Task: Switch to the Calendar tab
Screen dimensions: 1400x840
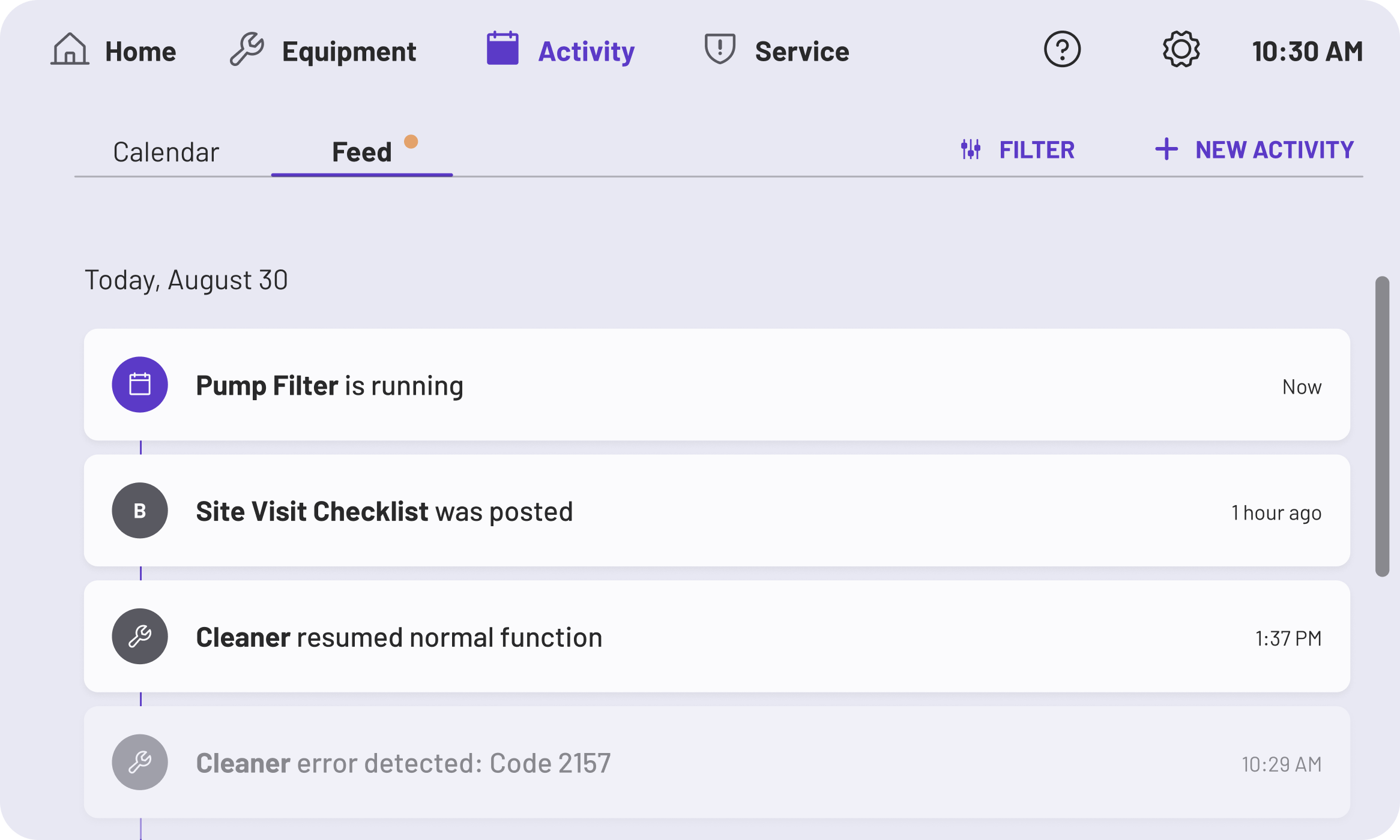Action: coord(166,152)
